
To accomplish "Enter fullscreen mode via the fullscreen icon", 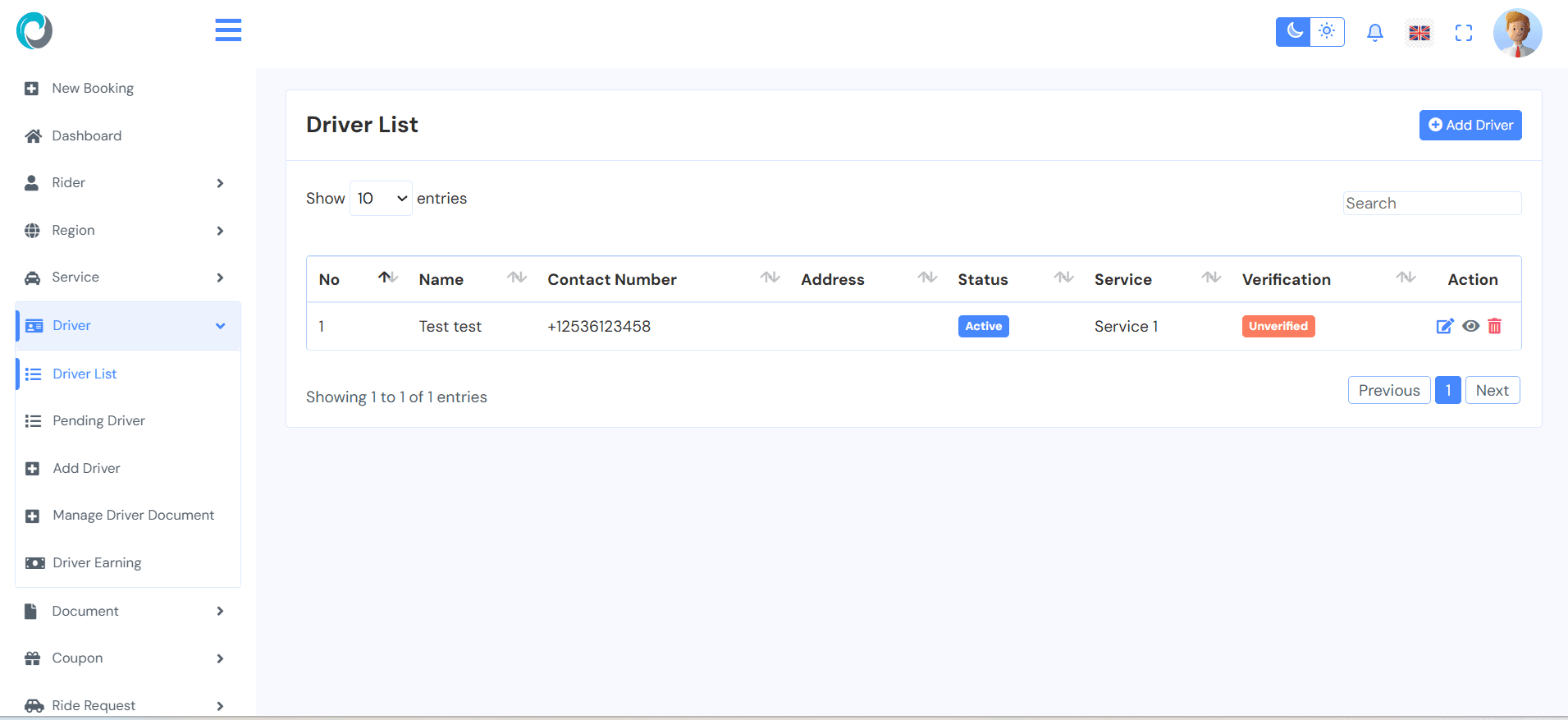I will click(1463, 33).
